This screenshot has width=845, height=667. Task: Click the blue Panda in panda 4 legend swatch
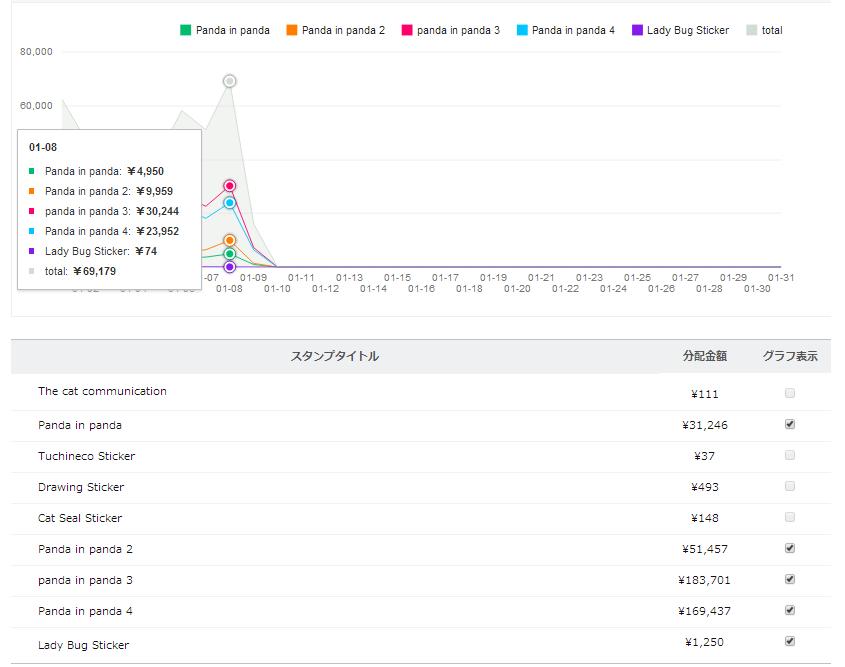[522, 30]
